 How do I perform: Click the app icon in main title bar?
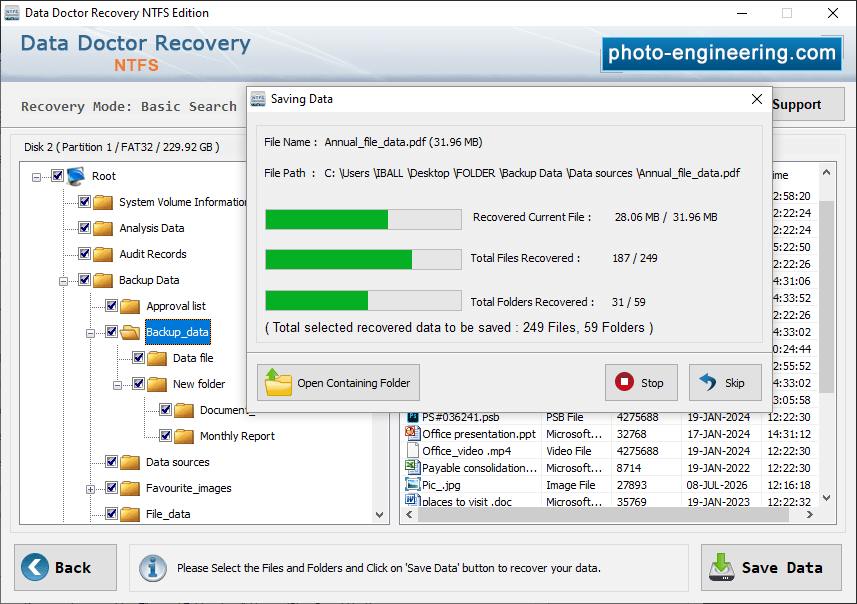coord(12,13)
